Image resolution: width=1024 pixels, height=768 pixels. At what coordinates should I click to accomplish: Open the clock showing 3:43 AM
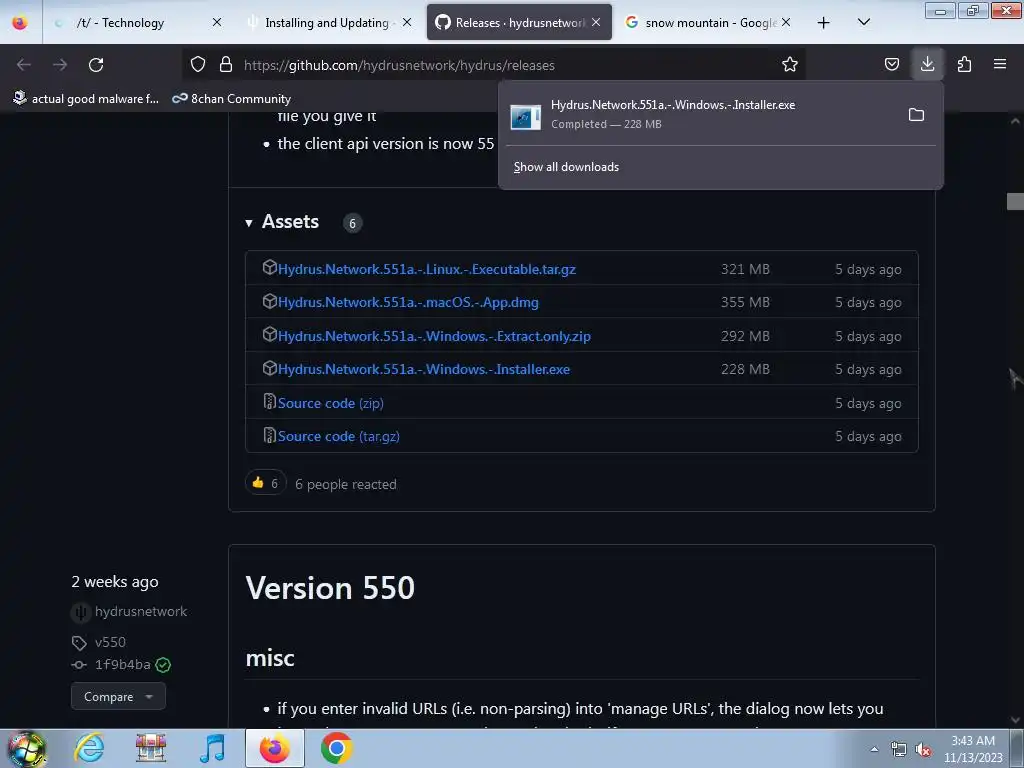click(x=973, y=749)
